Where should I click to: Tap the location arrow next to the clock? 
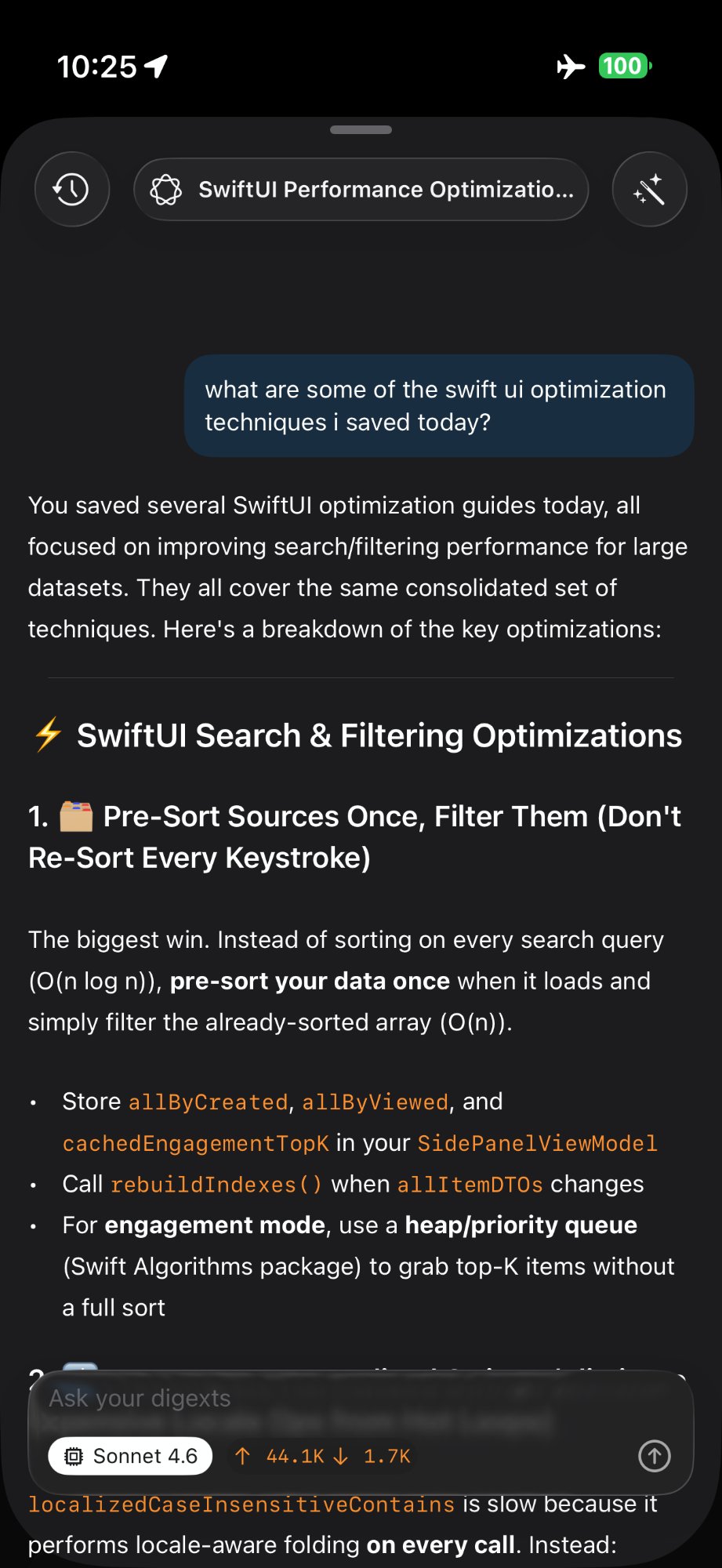pos(156,67)
